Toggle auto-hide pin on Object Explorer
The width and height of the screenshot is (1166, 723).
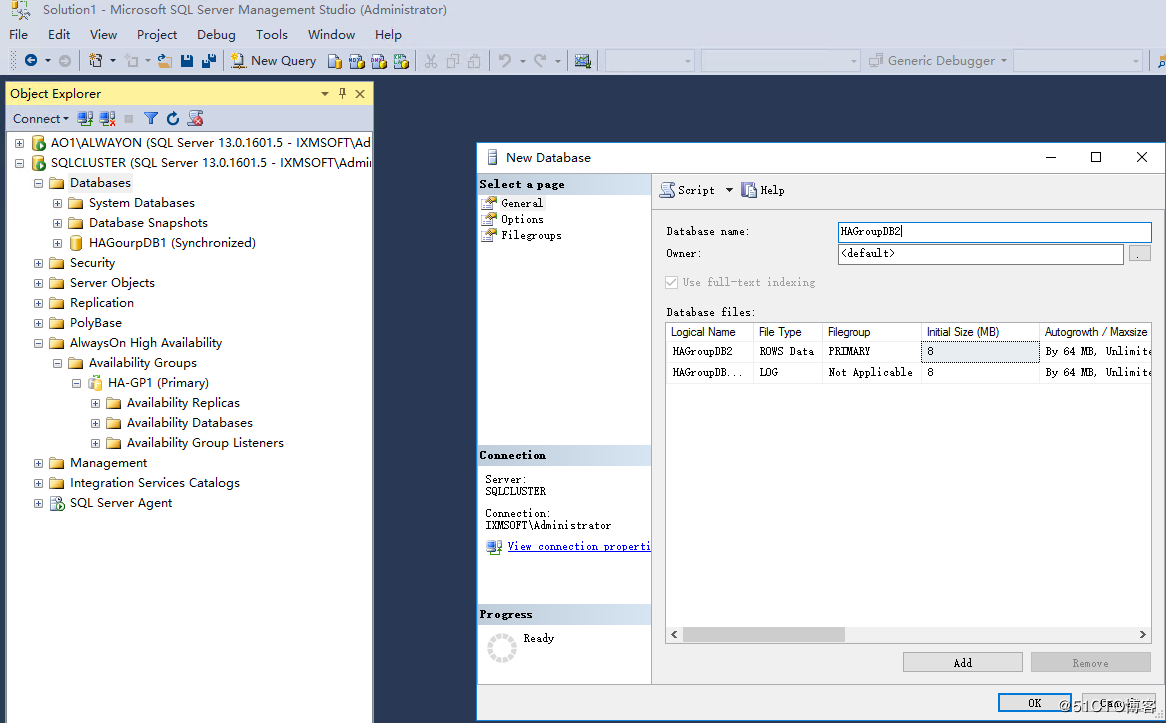(x=341, y=93)
